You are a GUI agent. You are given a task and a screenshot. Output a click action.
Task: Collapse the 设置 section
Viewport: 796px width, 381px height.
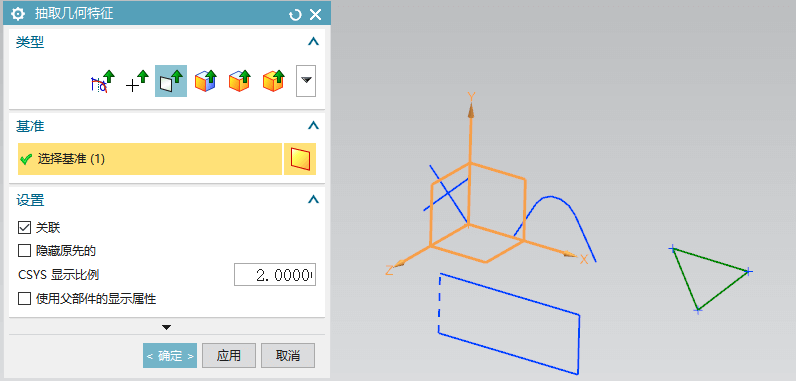[x=314, y=200]
